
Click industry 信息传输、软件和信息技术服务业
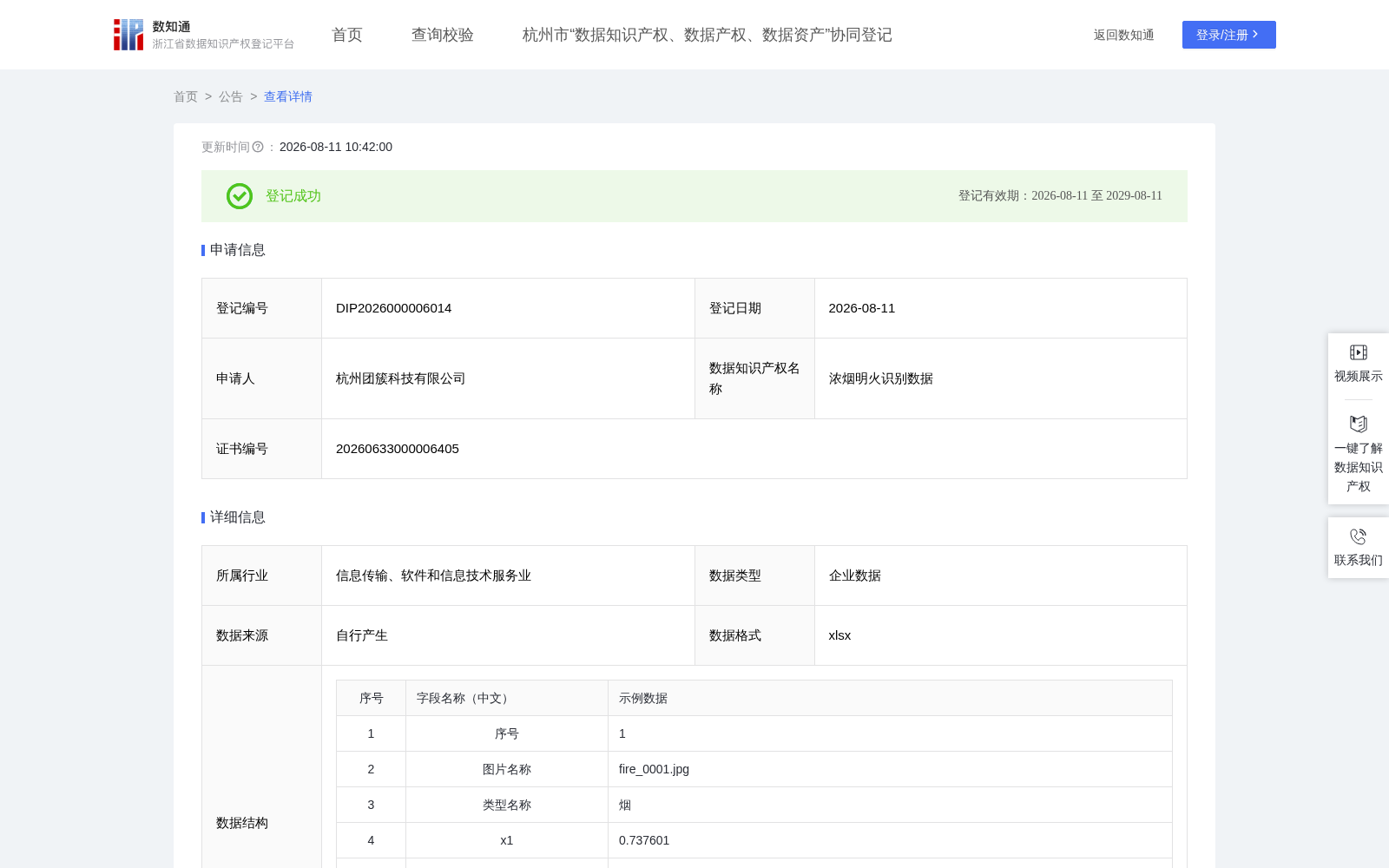434,575
